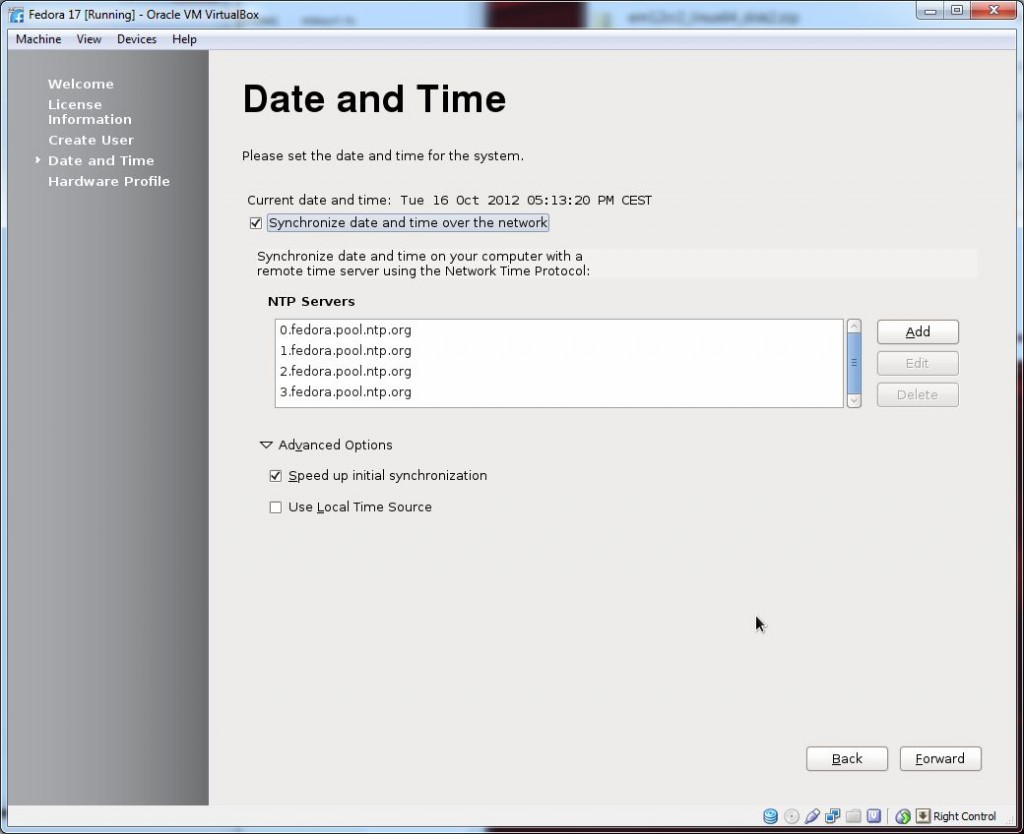
Task: Click the Right Control host key label
Action: coord(964,816)
